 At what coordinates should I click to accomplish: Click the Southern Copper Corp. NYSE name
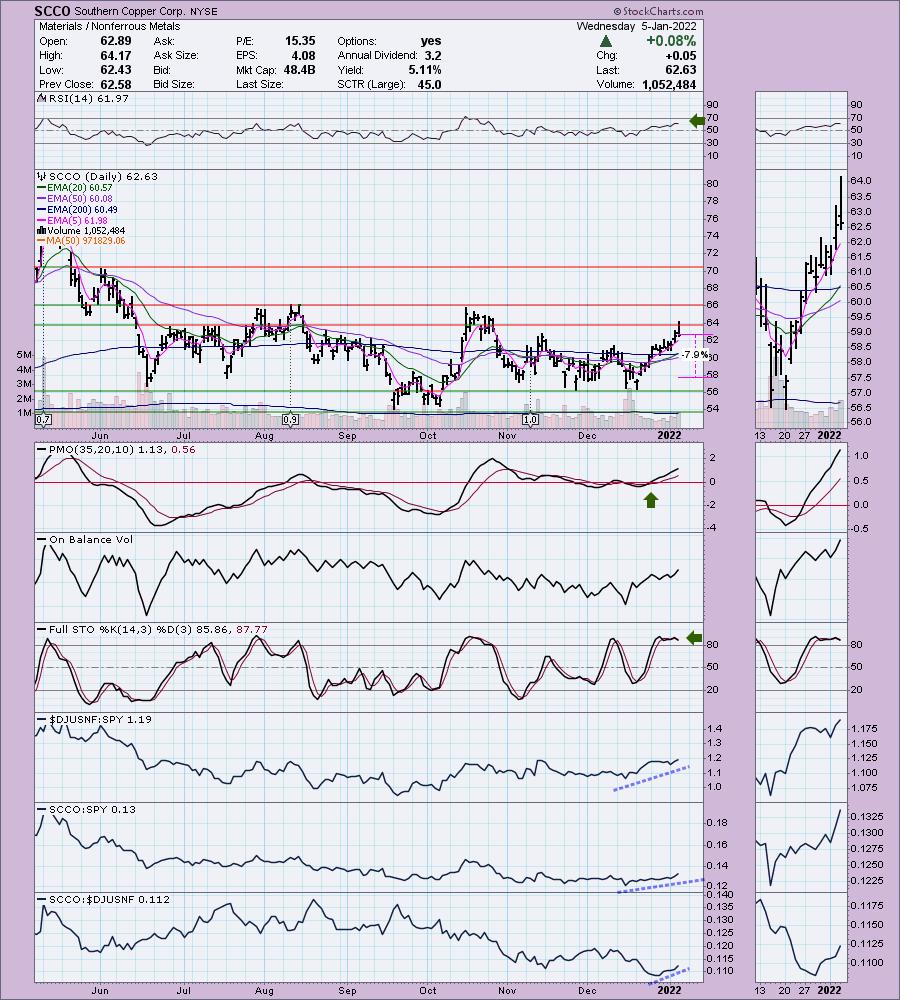pos(145,11)
